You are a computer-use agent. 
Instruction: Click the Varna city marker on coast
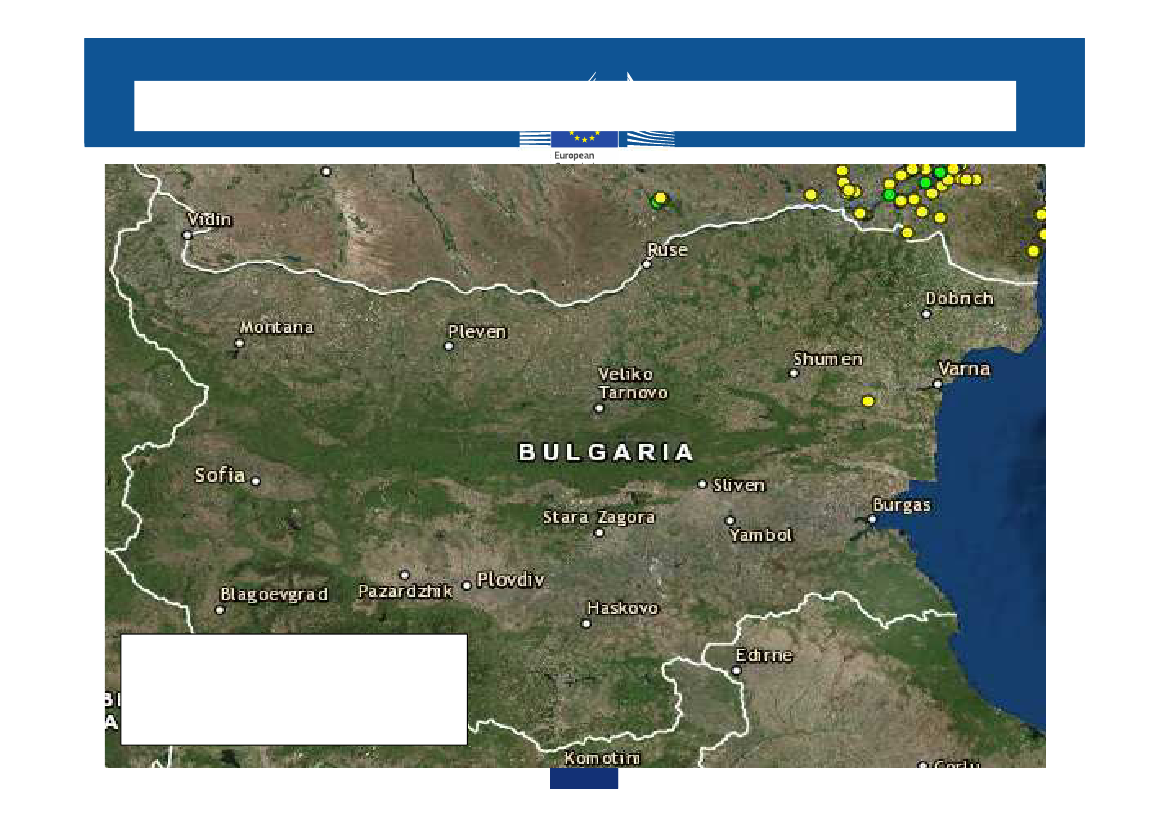click(937, 383)
